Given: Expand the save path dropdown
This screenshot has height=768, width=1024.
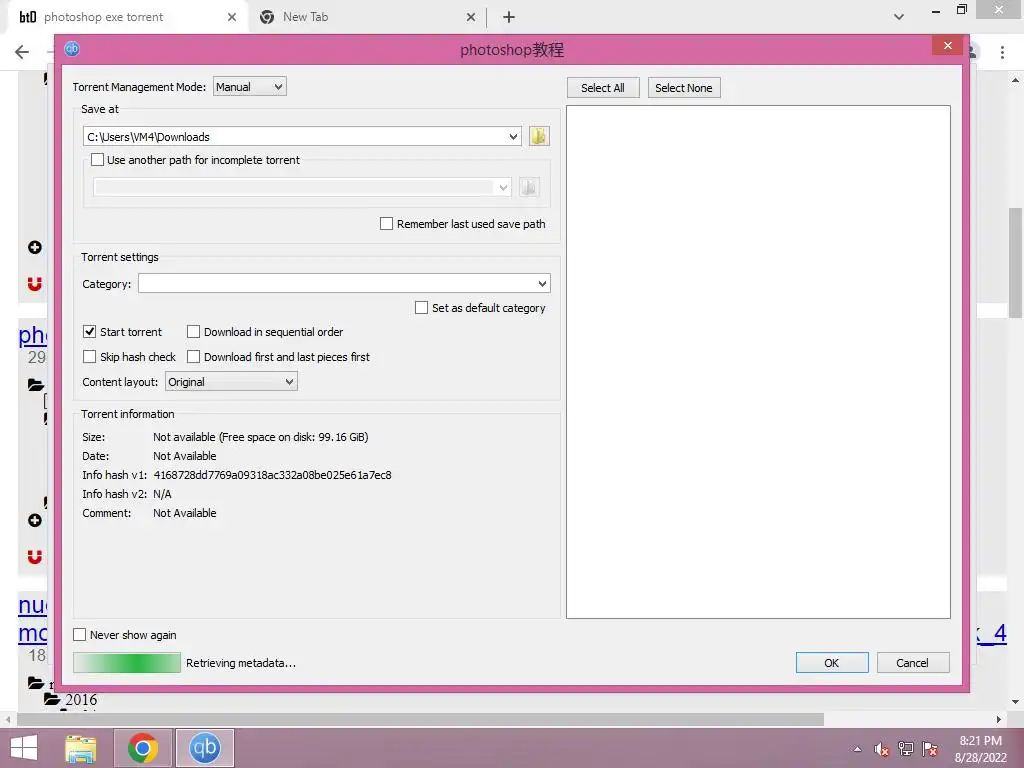Looking at the screenshot, I should (513, 136).
